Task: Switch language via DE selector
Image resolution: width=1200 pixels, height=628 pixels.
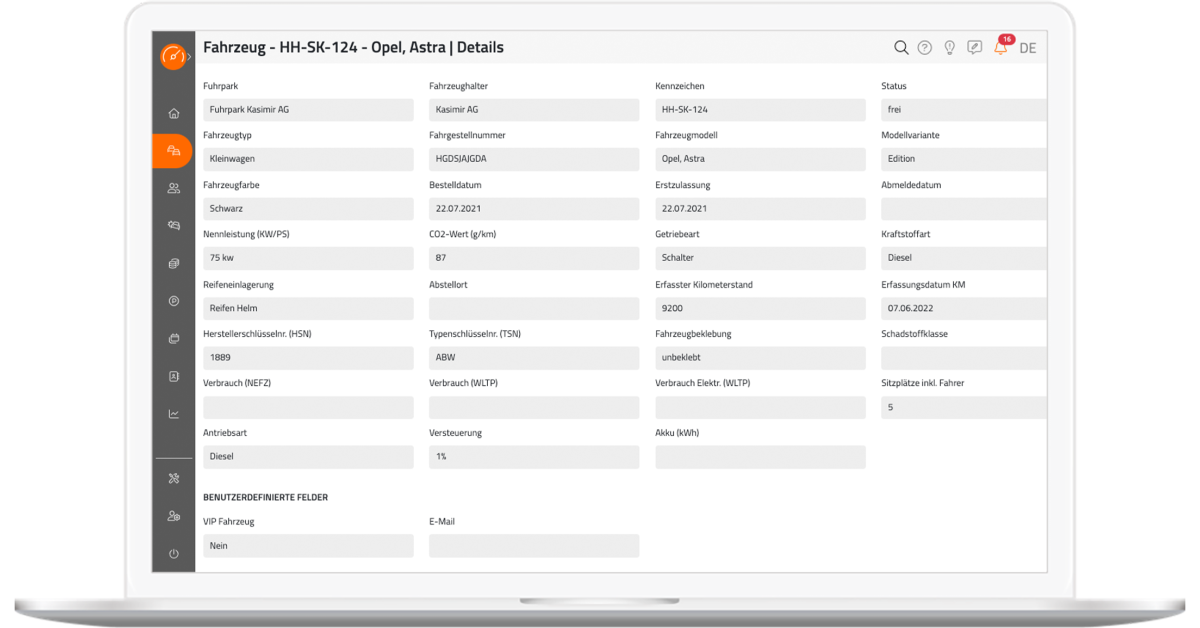Action: [x=1028, y=48]
